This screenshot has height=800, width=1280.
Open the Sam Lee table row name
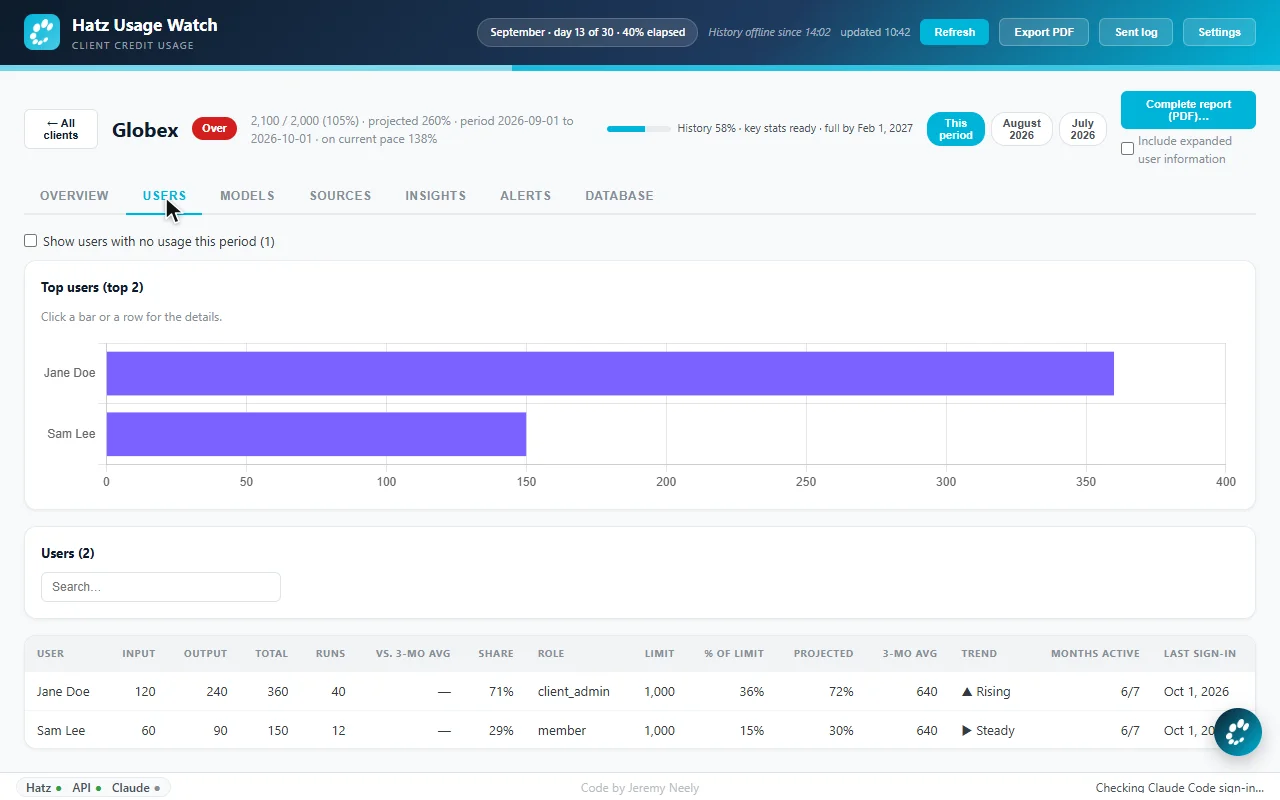pos(61,731)
